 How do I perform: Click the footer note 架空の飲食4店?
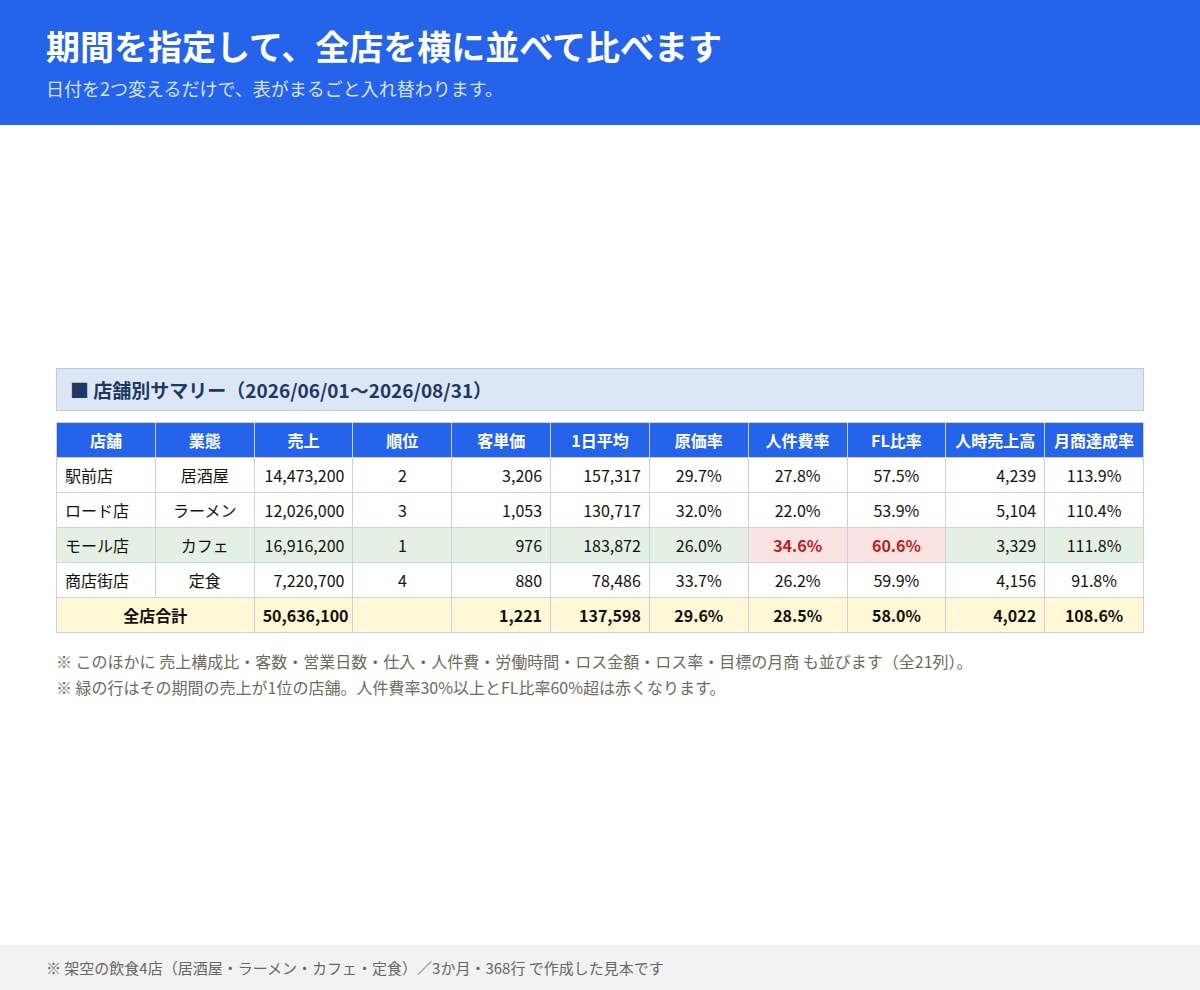pos(355,968)
